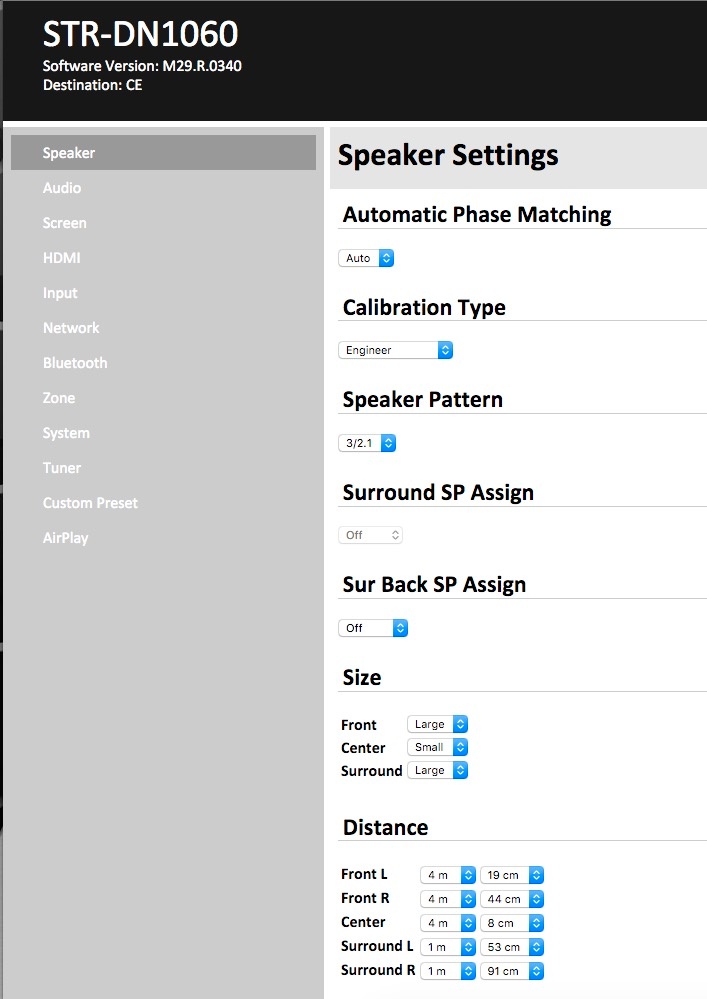Open the Sur Back SP Assign dropdown
This screenshot has height=999, width=707.
pyautogui.click(x=373, y=628)
